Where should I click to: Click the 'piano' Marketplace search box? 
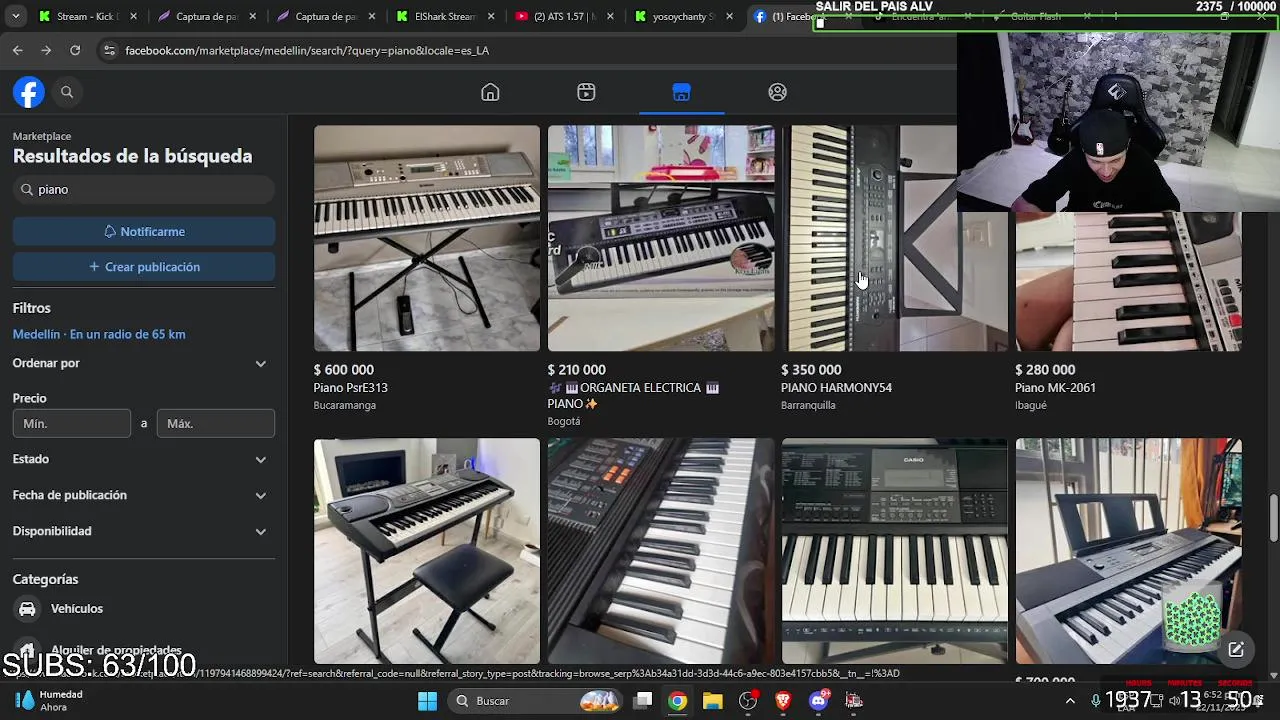click(144, 189)
